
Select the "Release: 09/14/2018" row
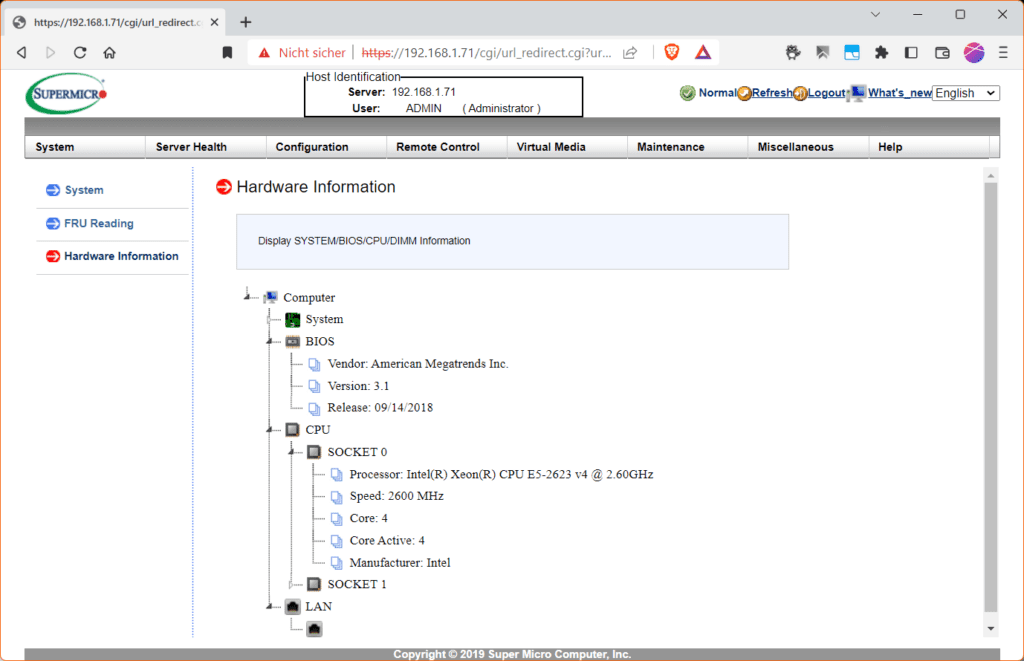pos(380,408)
